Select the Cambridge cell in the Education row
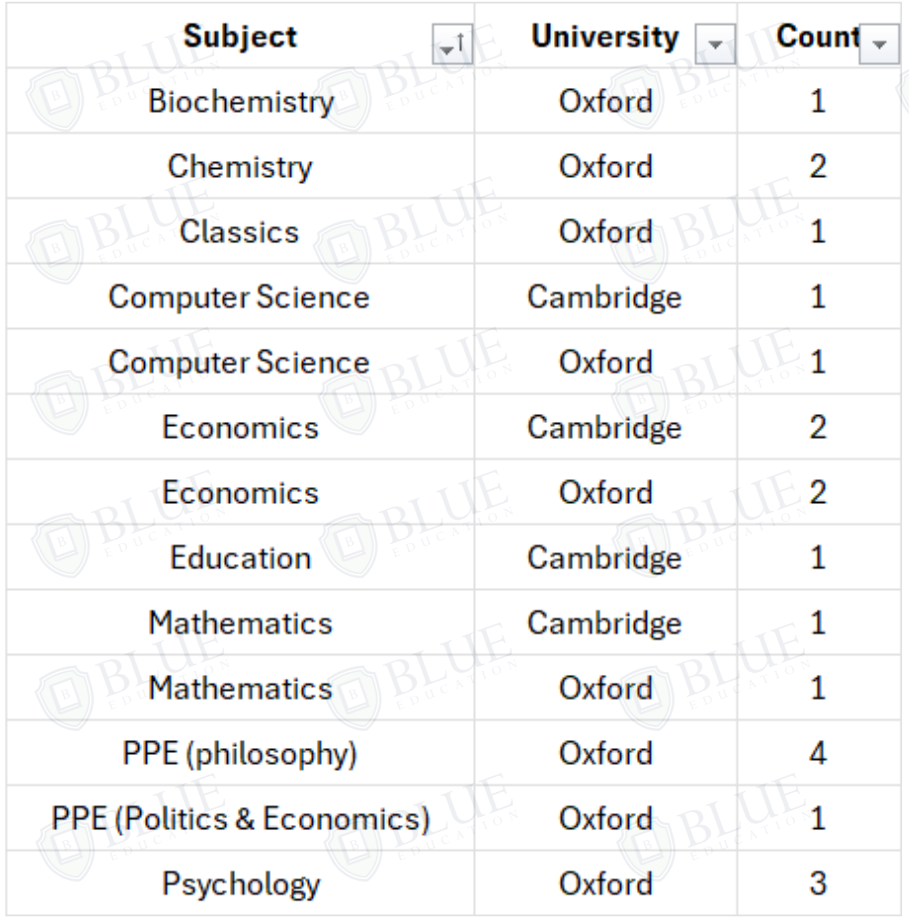The height and width of the screenshot is (921, 909). tap(606, 558)
